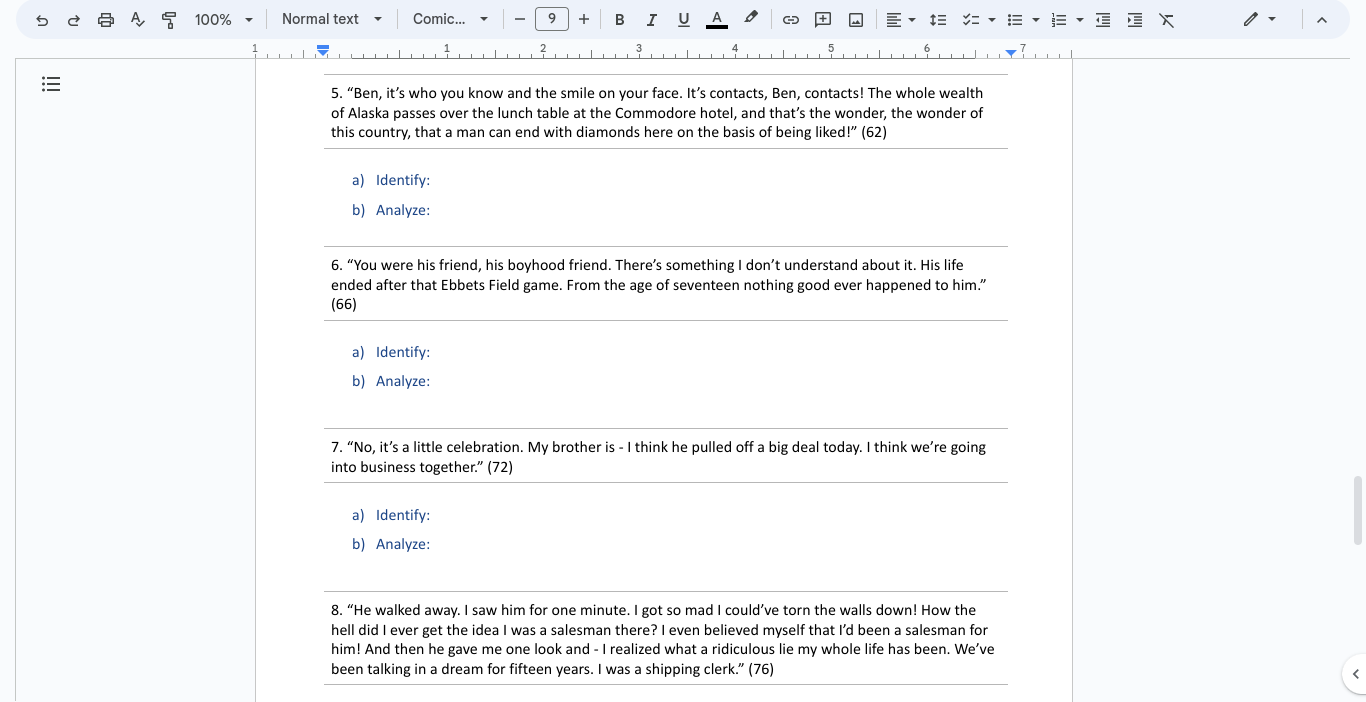Show the document outline
The width and height of the screenshot is (1366, 702).
click(x=51, y=85)
